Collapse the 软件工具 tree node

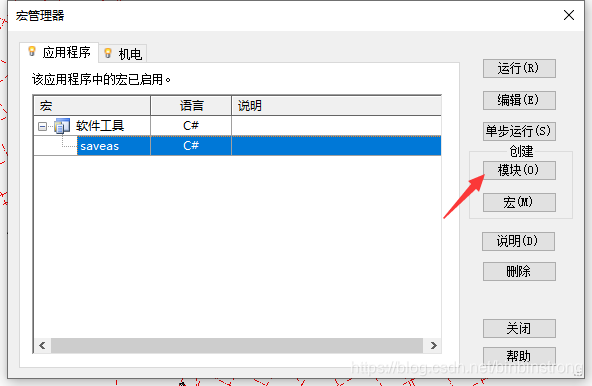42,126
